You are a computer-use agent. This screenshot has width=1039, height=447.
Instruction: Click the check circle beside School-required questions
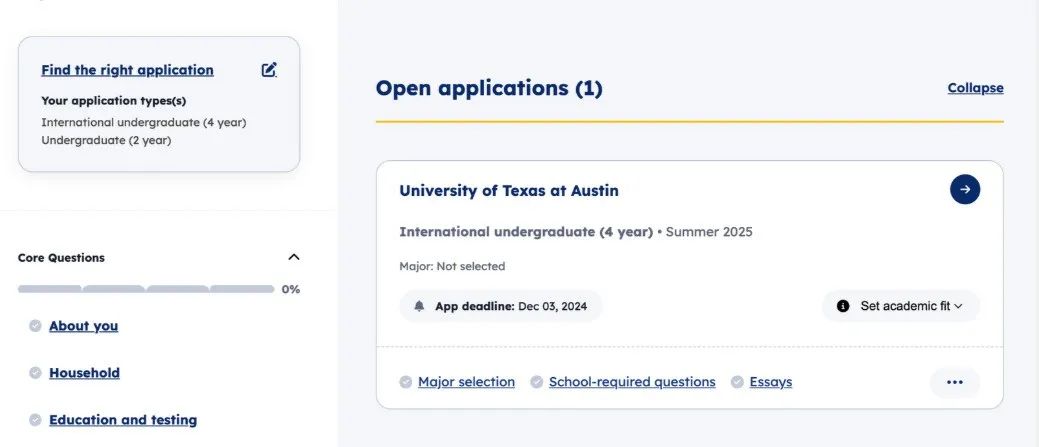tap(537, 382)
